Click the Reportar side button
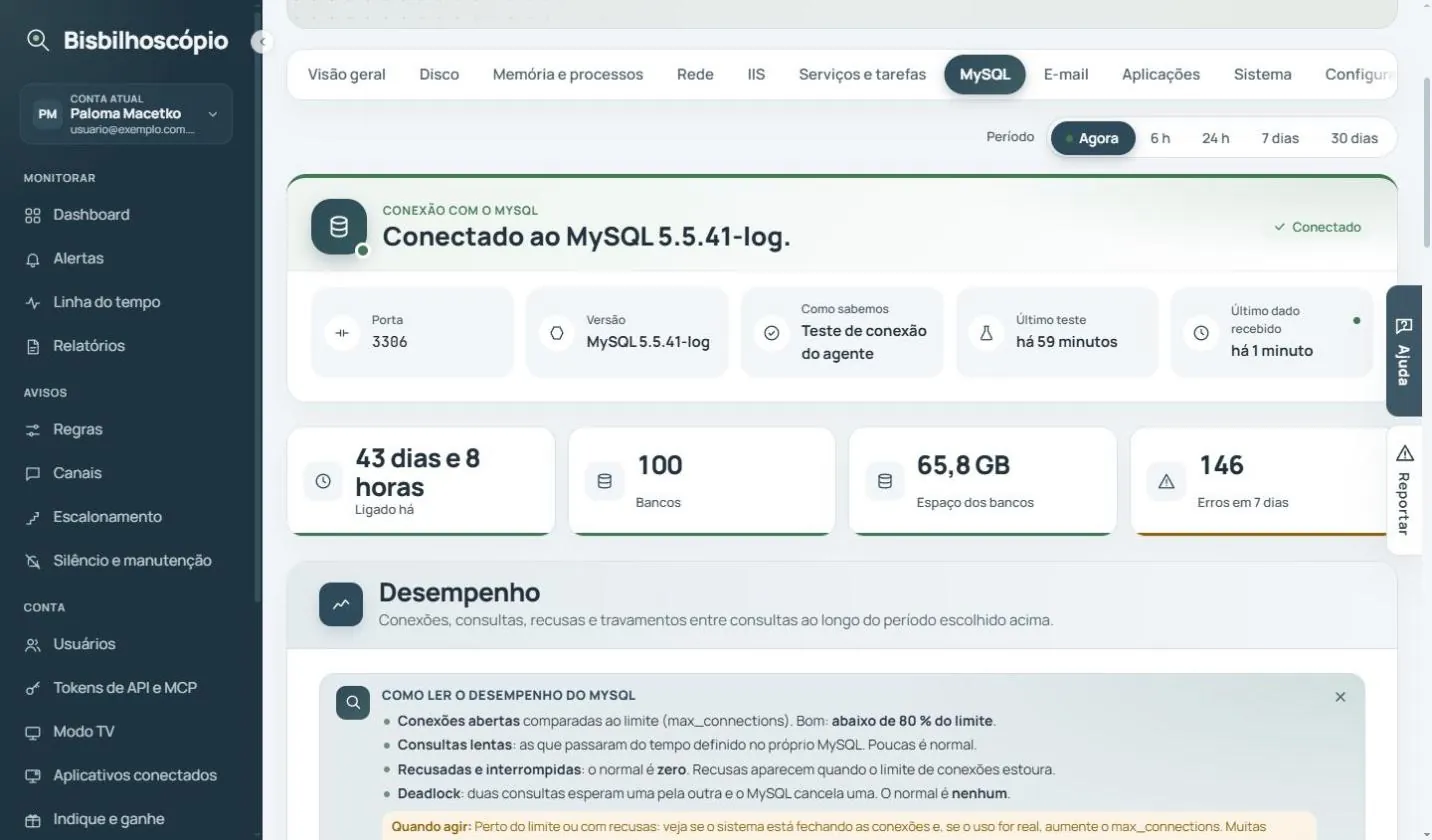The height and width of the screenshot is (840, 1432). [x=1404, y=490]
